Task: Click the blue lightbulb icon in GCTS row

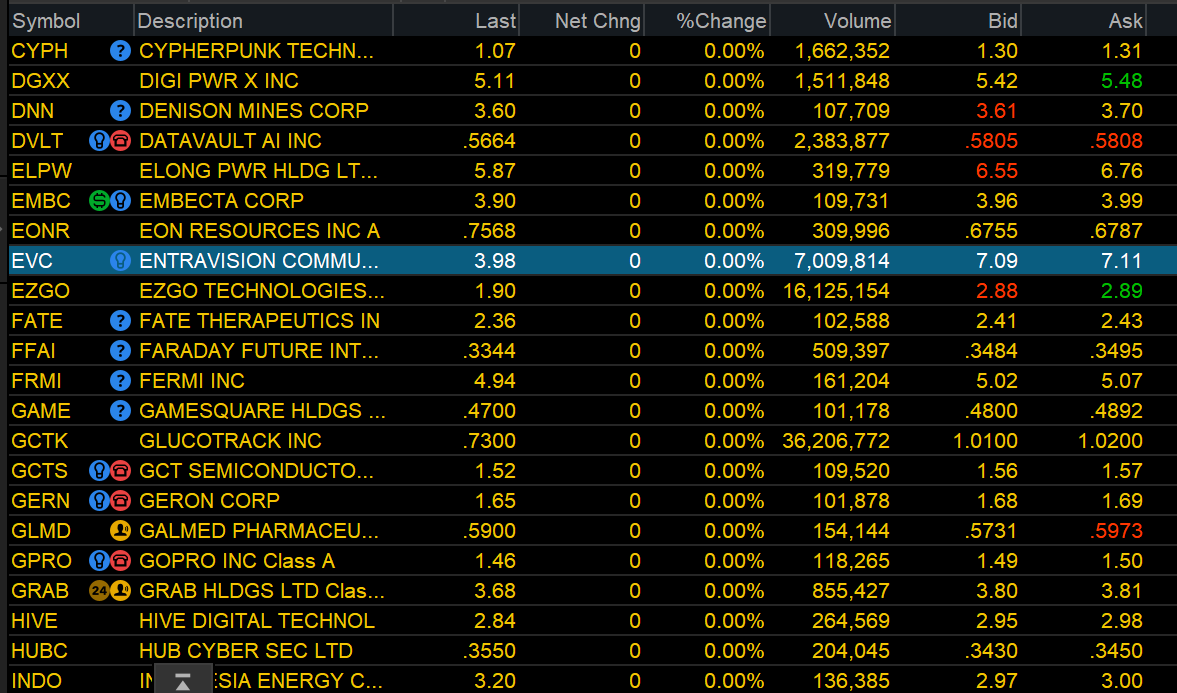Action: (99, 472)
